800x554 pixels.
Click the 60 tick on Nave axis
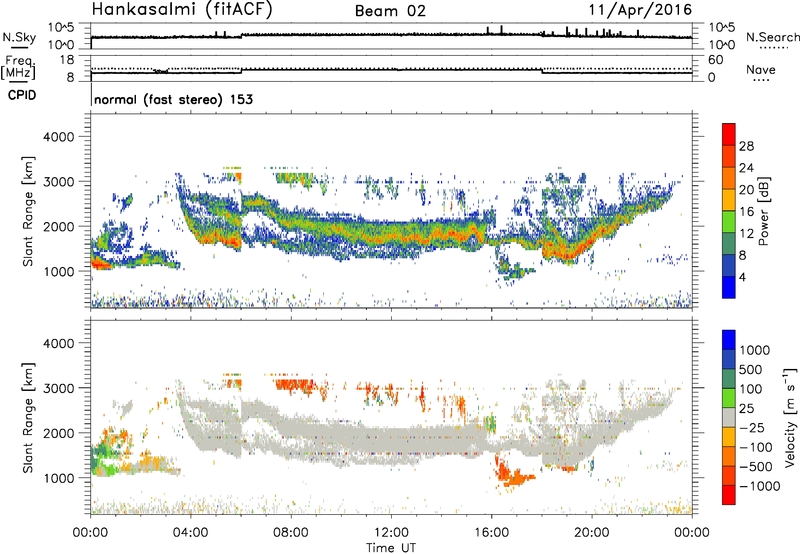click(x=716, y=60)
